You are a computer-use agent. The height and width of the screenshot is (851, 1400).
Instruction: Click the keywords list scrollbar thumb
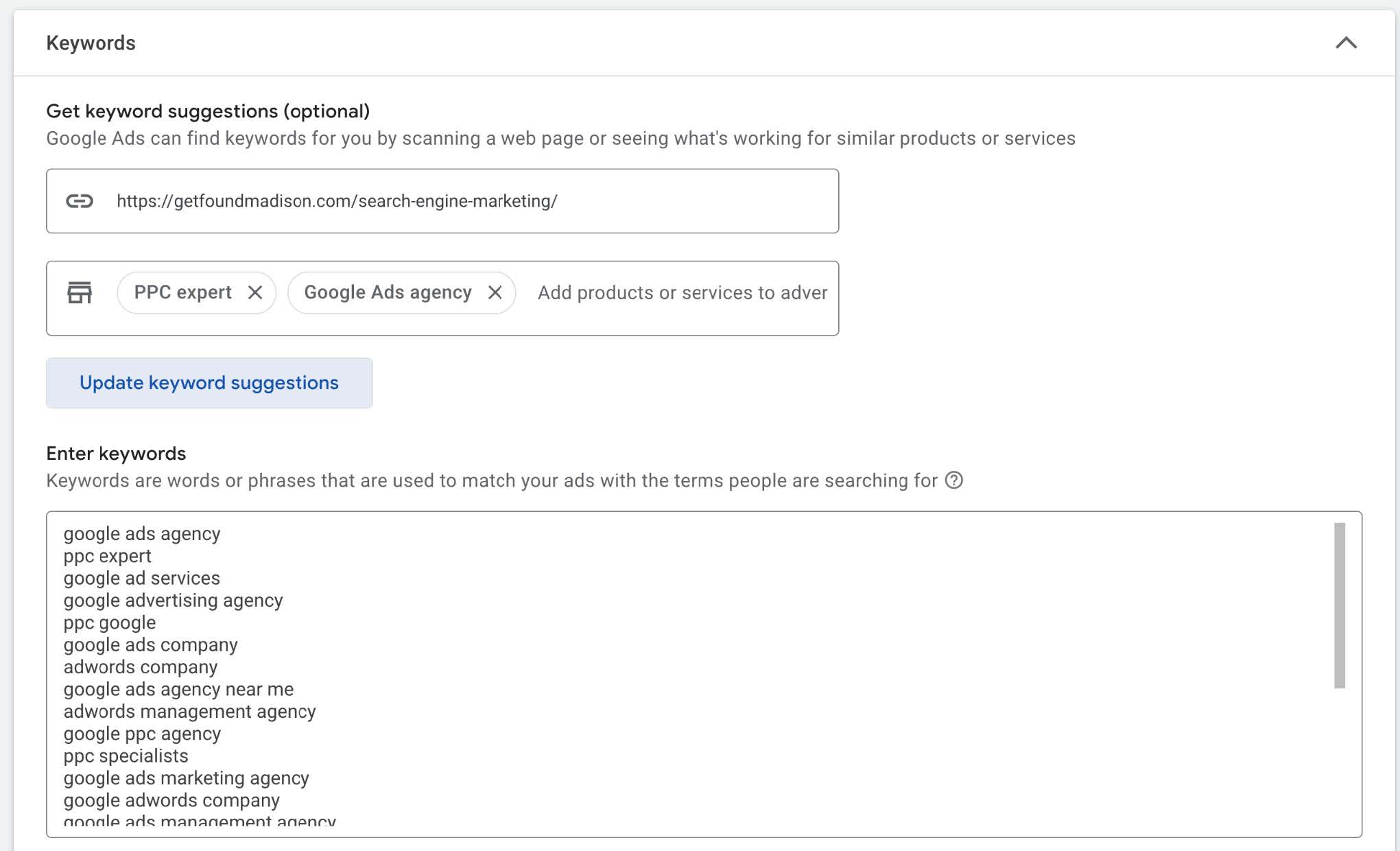pos(1340,605)
